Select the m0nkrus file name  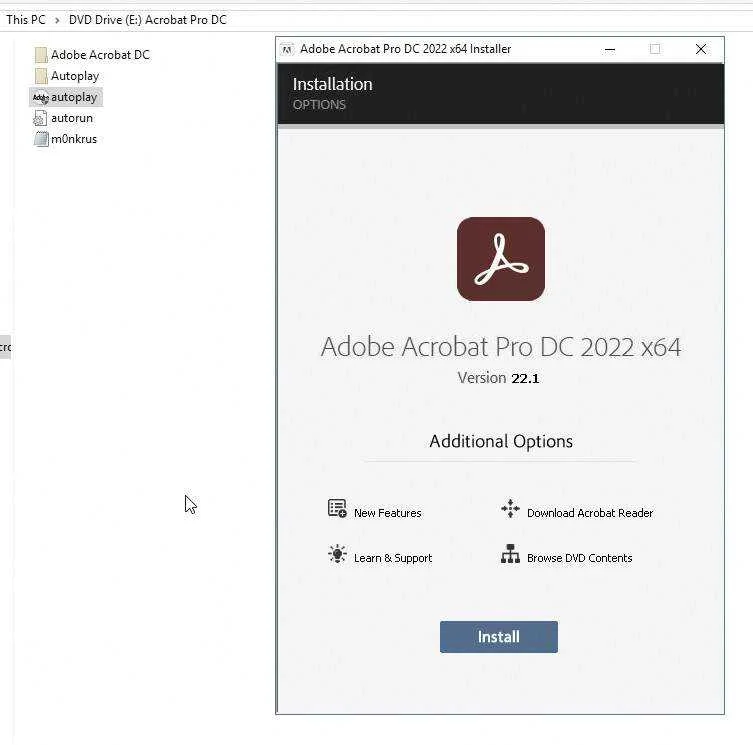click(x=74, y=139)
